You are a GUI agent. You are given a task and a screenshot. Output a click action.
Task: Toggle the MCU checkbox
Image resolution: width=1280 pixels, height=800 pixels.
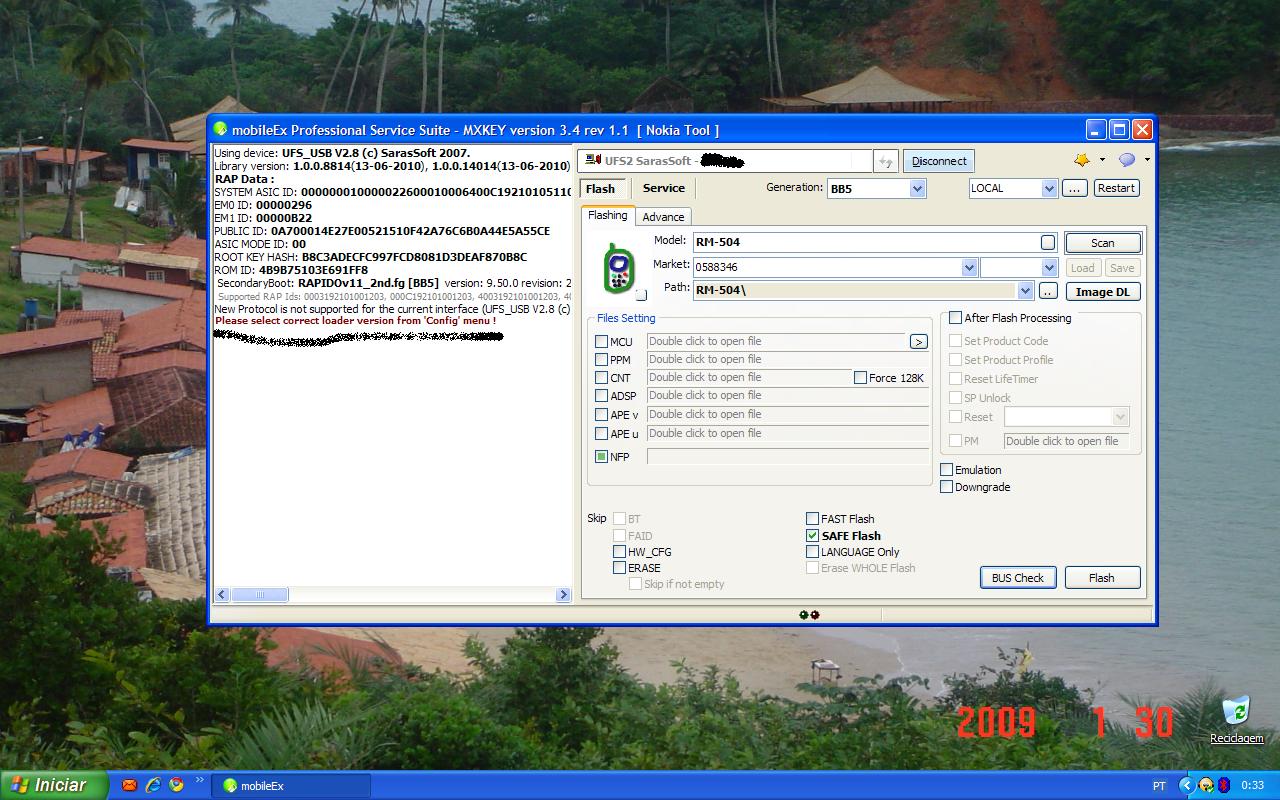pyautogui.click(x=601, y=342)
